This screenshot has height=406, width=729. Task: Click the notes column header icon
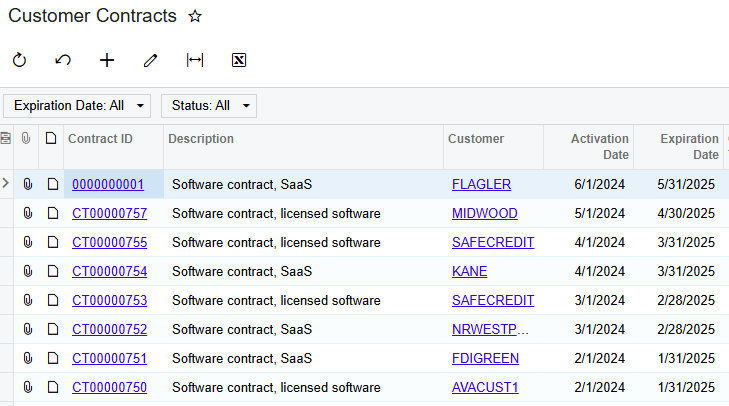click(51, 138)
